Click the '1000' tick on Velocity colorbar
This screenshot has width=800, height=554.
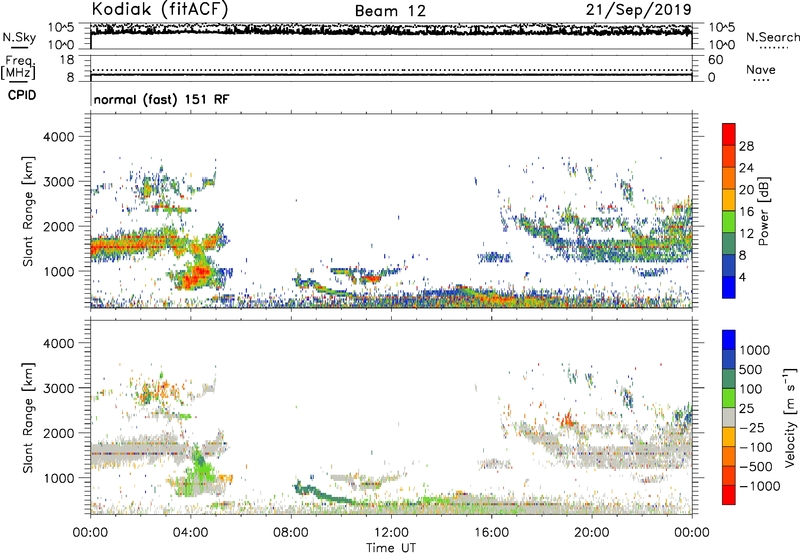point(755,350)
